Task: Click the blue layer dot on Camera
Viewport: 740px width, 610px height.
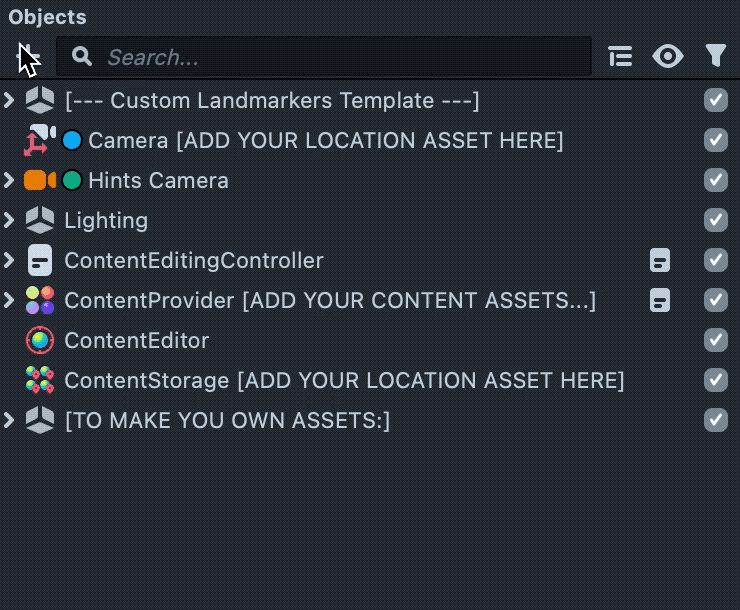Action: [72, 141]
